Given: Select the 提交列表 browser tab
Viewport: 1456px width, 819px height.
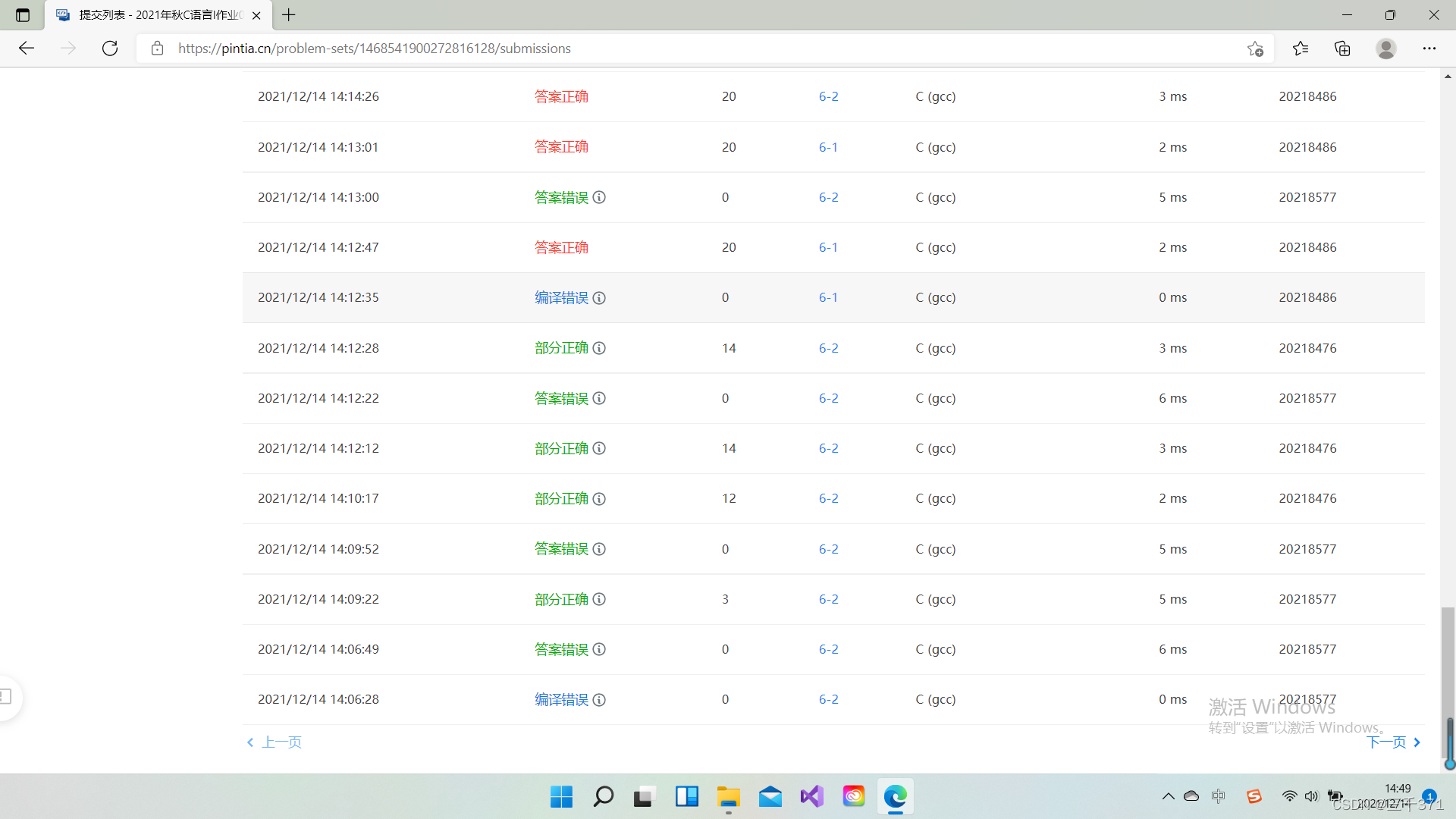Looking at the screenshot, I should click(x=158, y=15).
